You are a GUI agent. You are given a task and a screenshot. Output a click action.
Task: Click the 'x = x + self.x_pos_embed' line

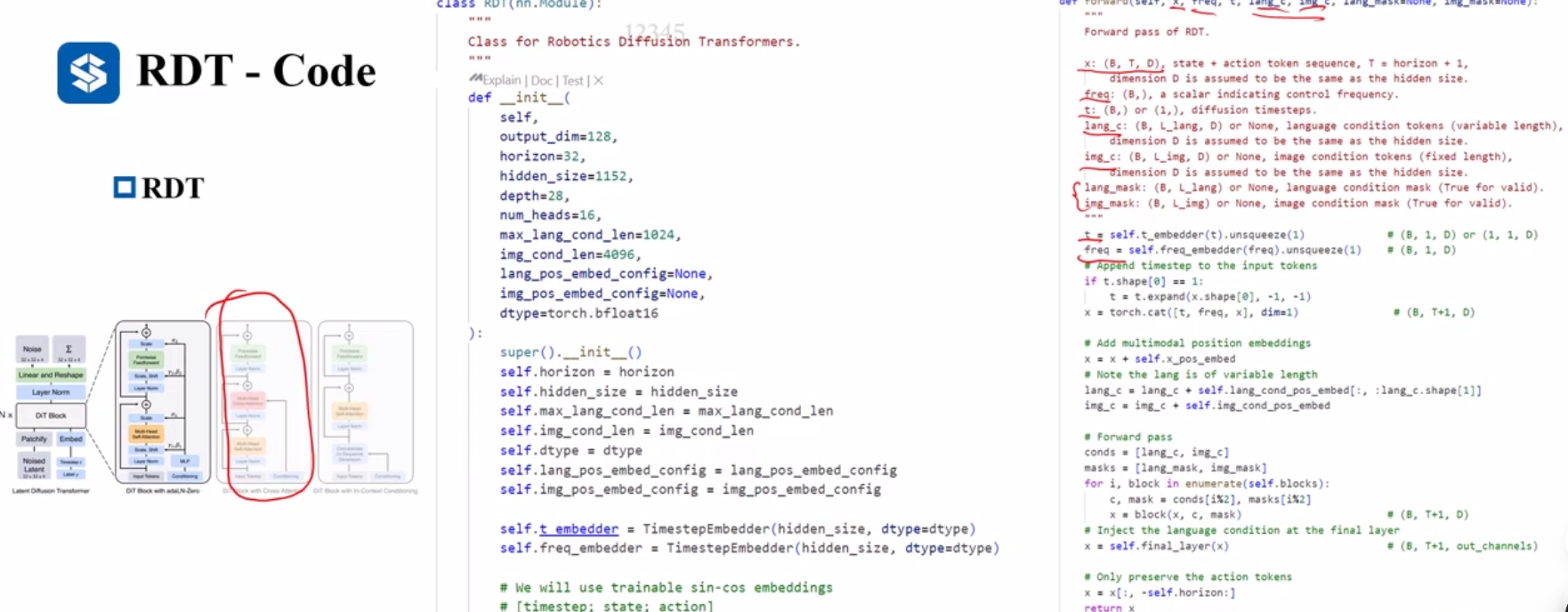click(1160, 359)
